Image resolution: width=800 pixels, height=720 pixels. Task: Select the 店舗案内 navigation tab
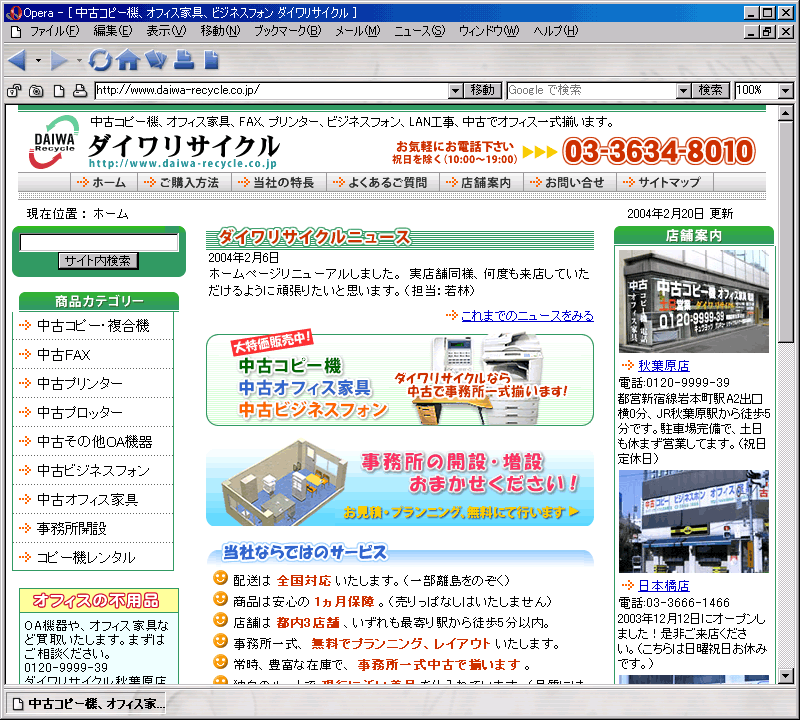[x=481, y=183]
